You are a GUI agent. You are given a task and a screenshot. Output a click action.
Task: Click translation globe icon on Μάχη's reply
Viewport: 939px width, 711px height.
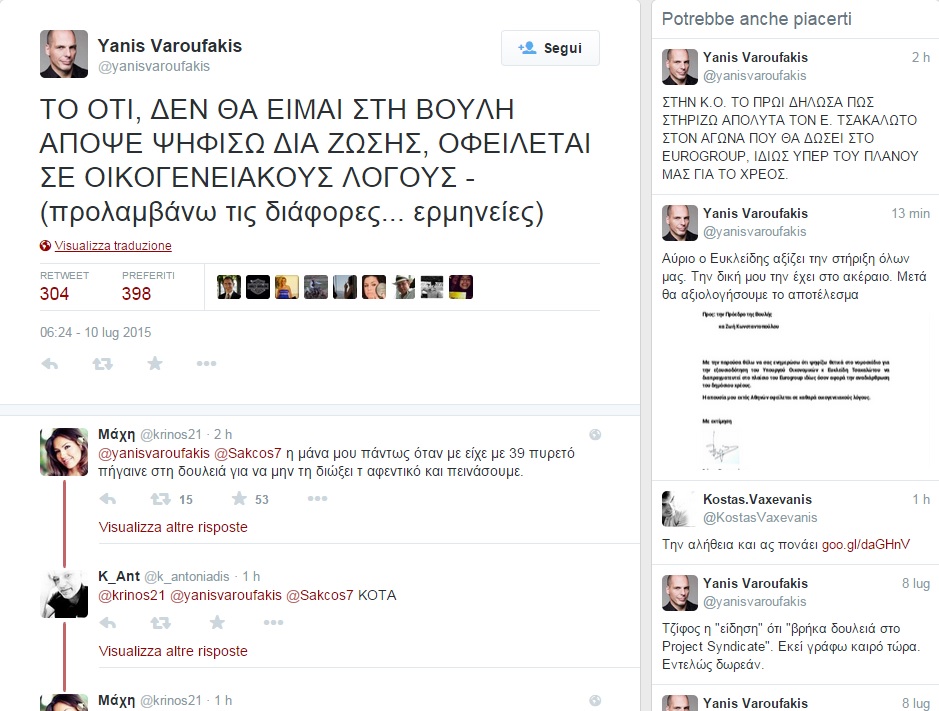pos(595,435)
